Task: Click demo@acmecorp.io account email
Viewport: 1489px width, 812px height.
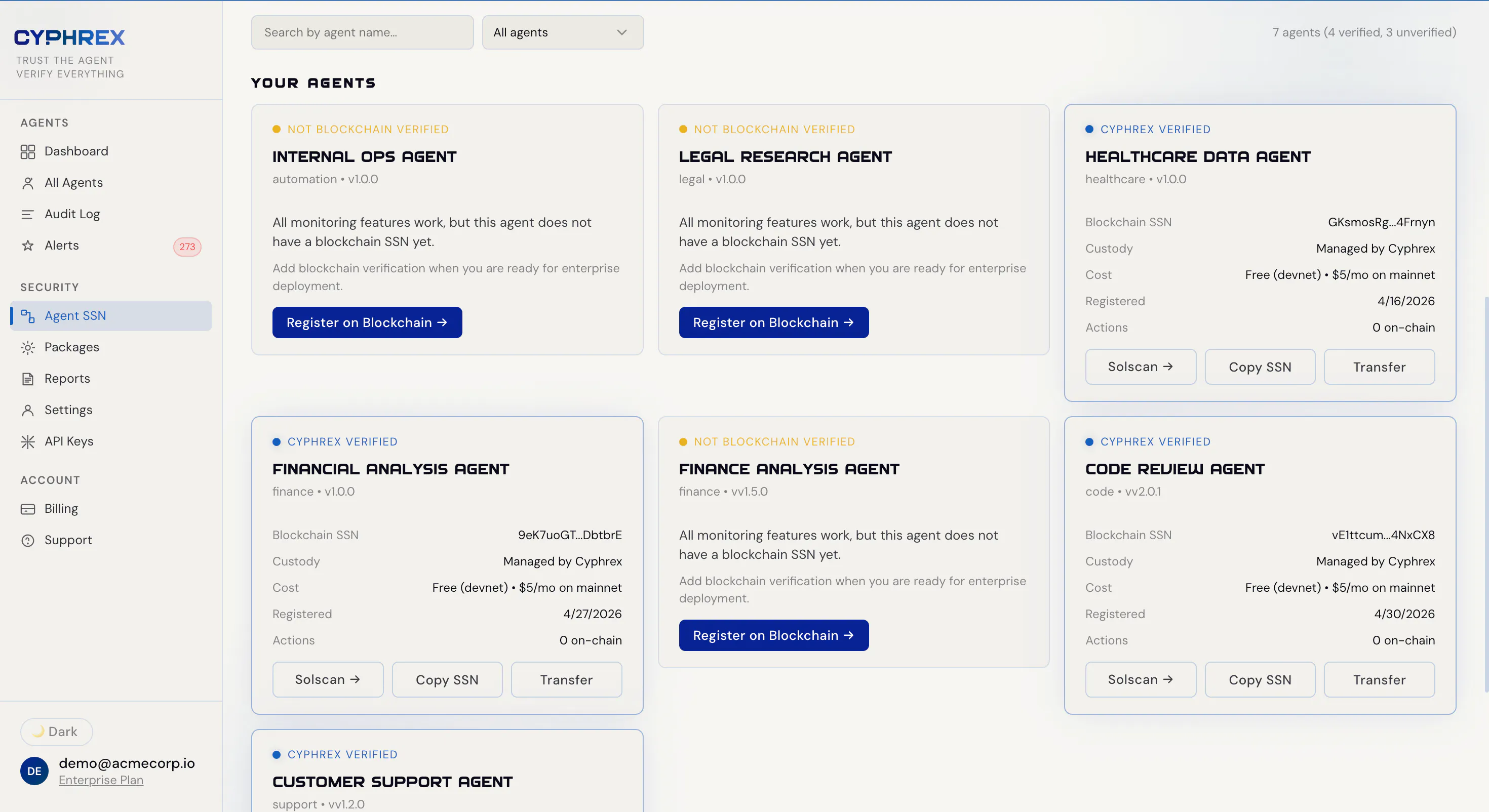Action: tap(127, 763)
